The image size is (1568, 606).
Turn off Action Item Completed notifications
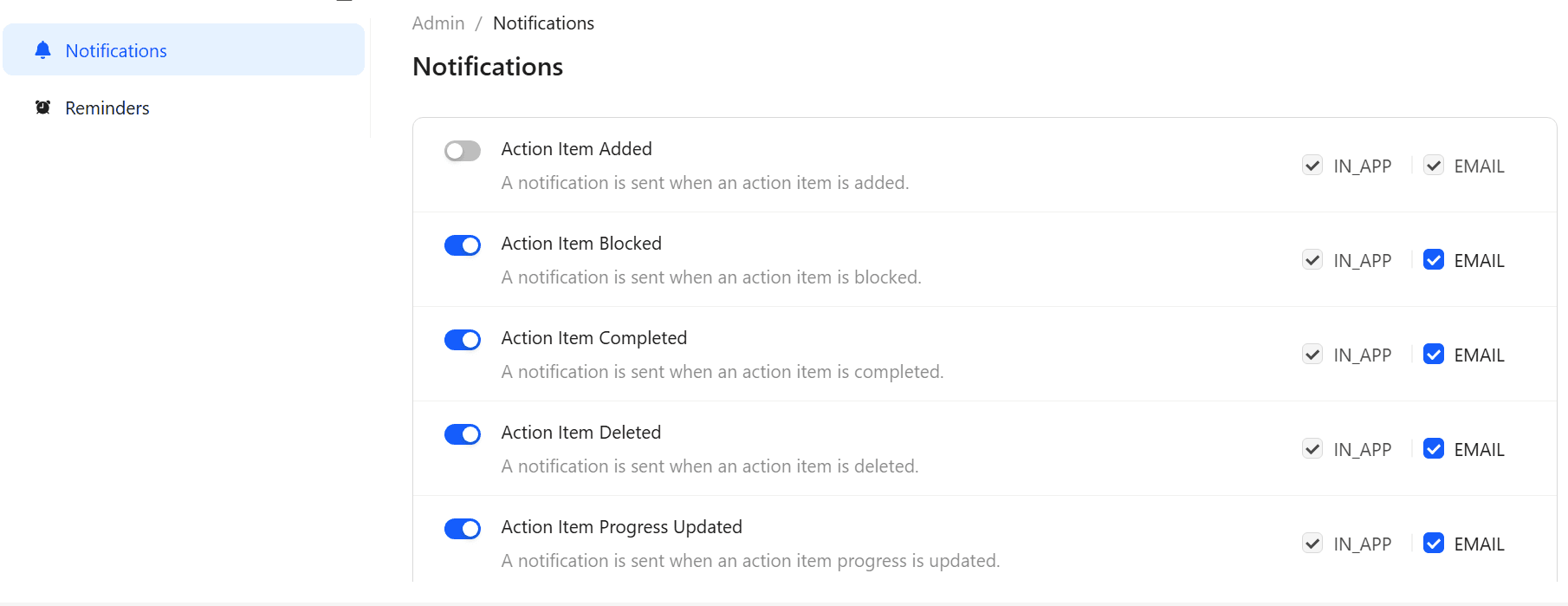pos(462,339)
